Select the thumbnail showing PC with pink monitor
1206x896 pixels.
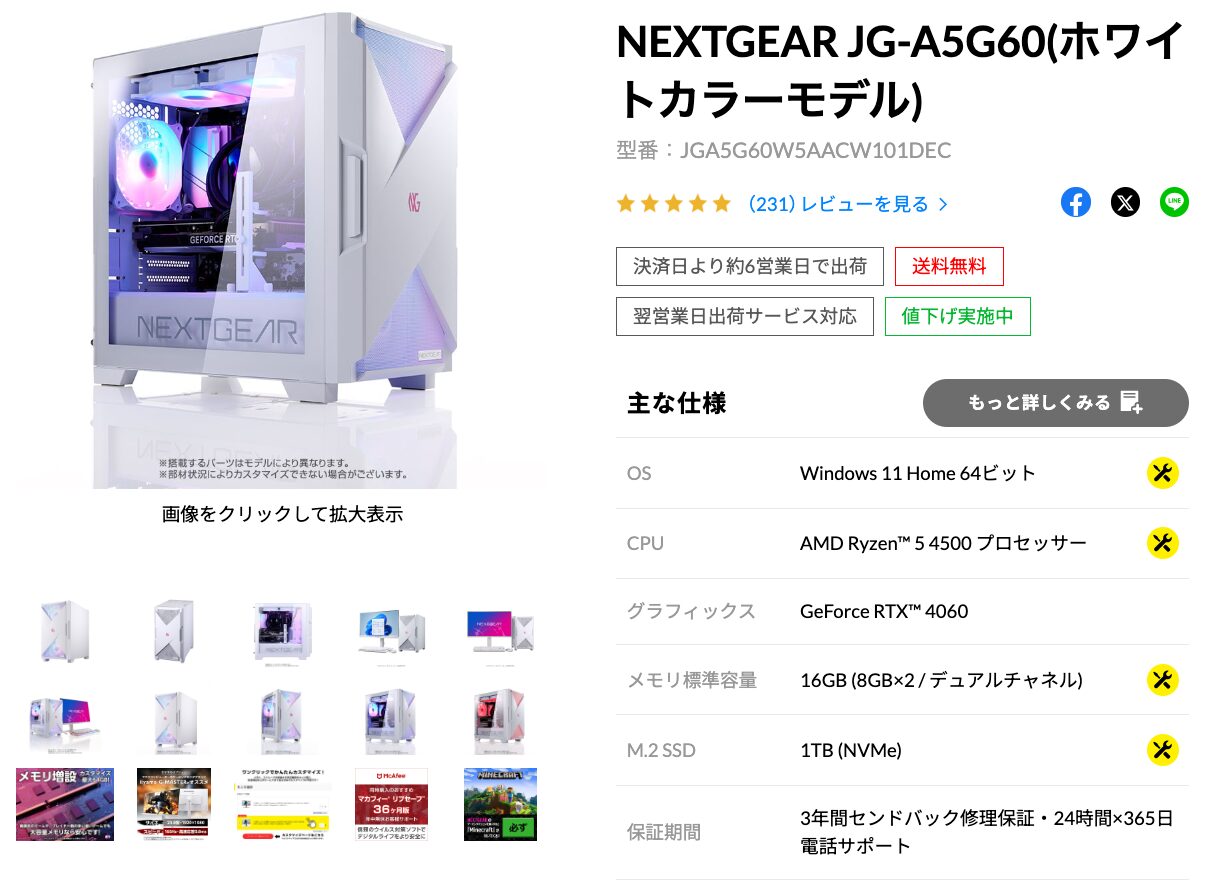499,632
